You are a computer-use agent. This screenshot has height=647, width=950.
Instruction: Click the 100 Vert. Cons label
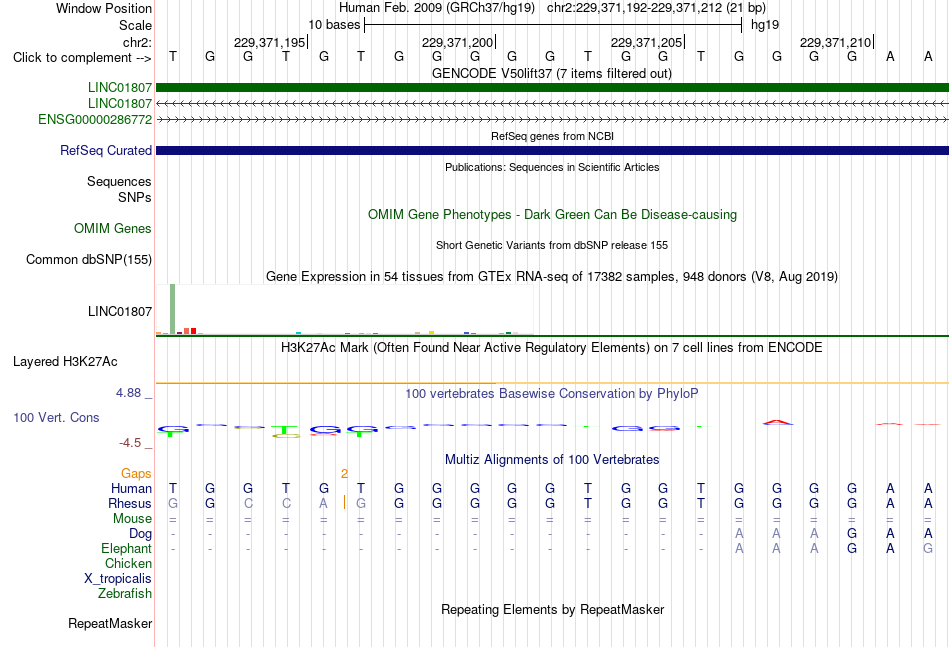tap(56, 417)
